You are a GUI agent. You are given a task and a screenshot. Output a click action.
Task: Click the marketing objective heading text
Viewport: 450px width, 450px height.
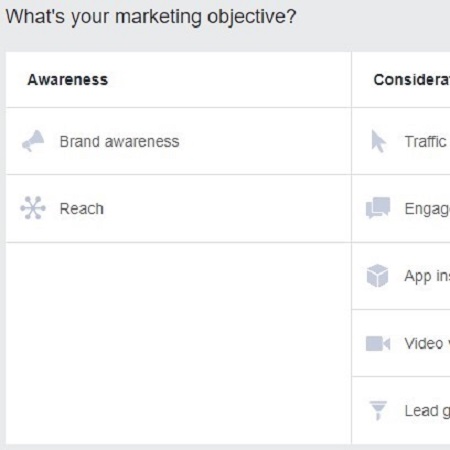pyautogui.click(x=151, y=17)
